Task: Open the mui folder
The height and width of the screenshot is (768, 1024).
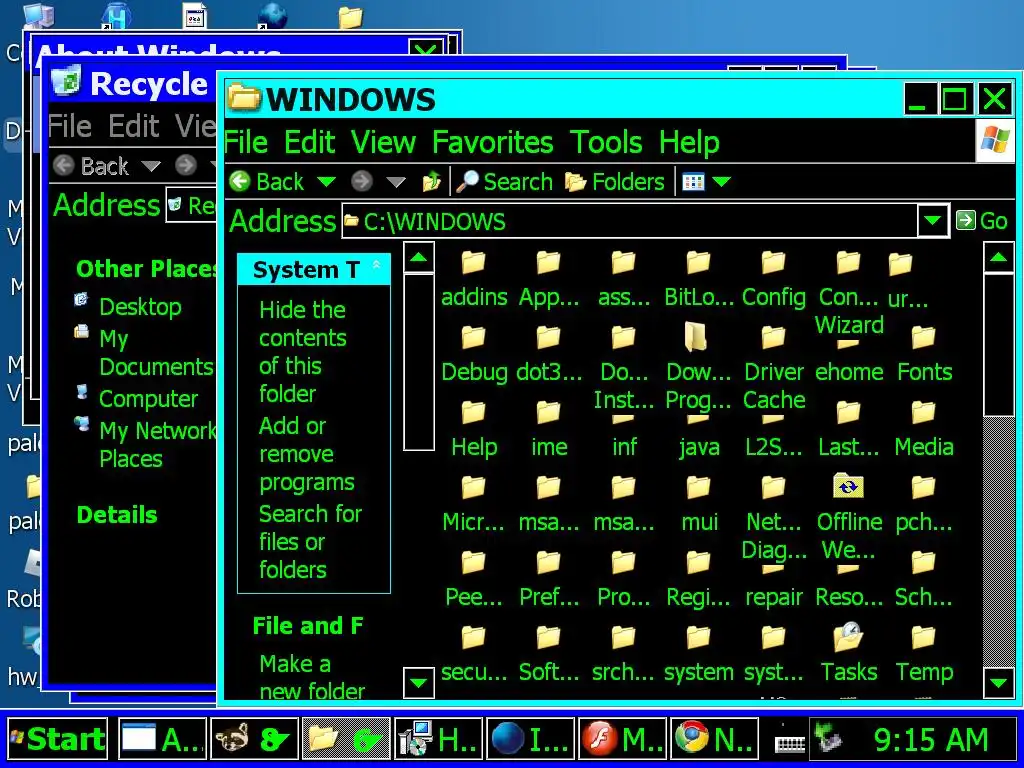Action: tap(699, 504)
